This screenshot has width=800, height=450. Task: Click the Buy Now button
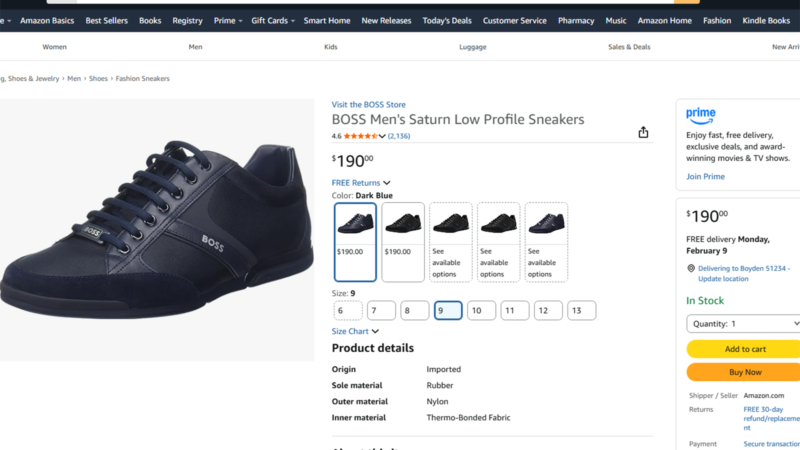pos(744,372)
